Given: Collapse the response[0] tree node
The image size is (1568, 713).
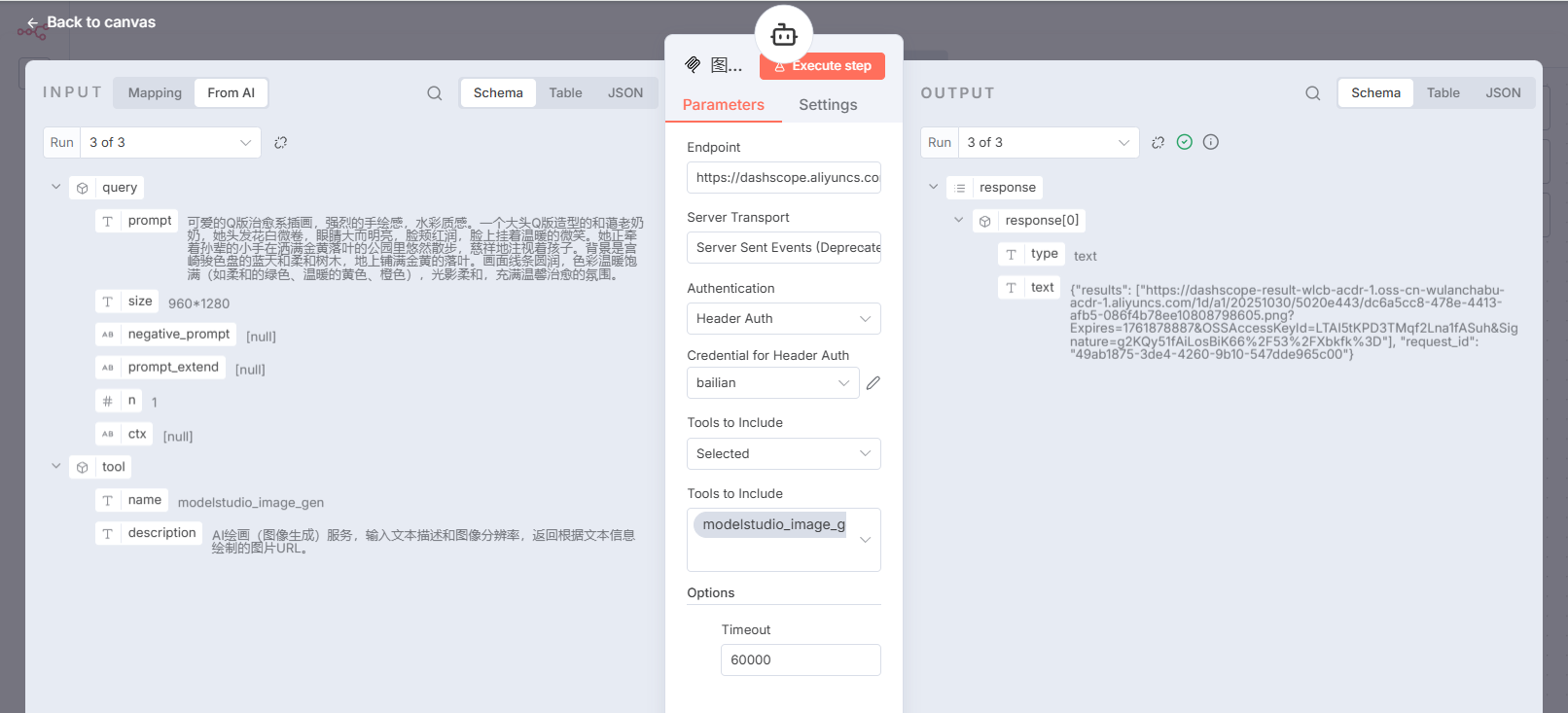Looking at the screenshot, I should point(958,220).
